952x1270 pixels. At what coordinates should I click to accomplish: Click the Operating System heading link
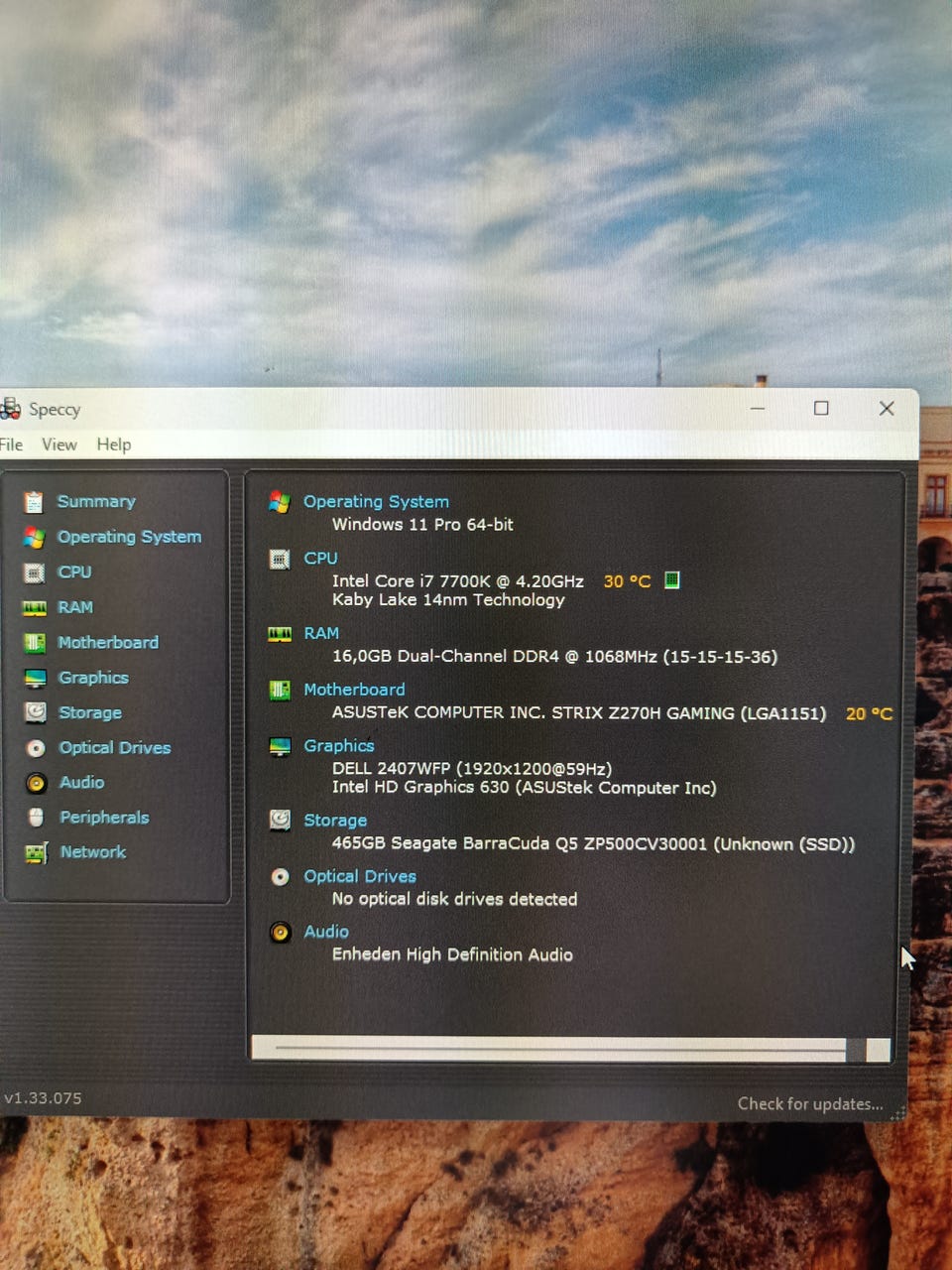click(376, 502)
